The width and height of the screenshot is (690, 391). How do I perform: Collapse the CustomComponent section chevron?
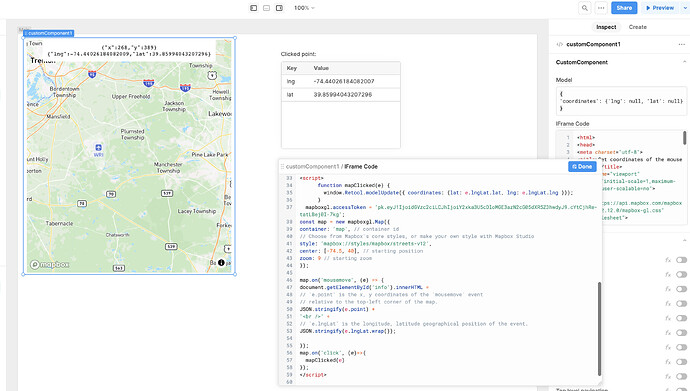pyautogui.click(x=684, y=62)
